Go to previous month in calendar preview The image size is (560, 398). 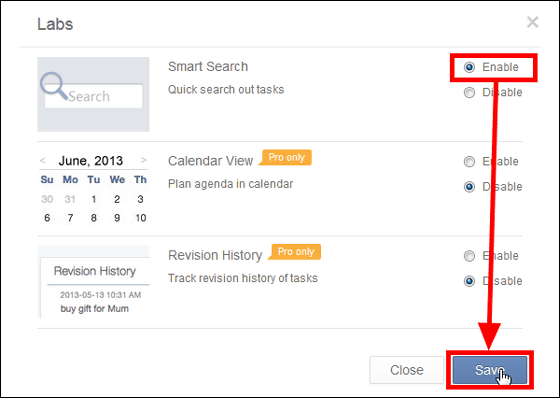point(43,160)
